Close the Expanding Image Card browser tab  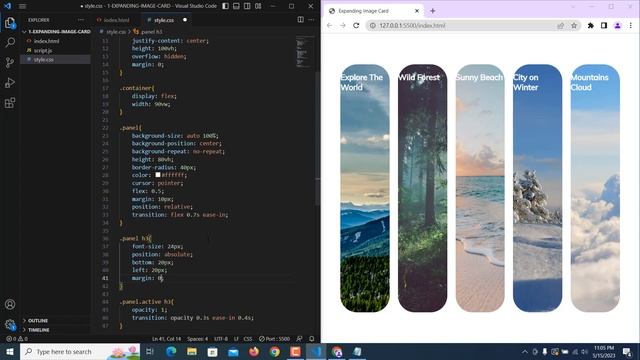pyautogui.click(x=417, y=11)
